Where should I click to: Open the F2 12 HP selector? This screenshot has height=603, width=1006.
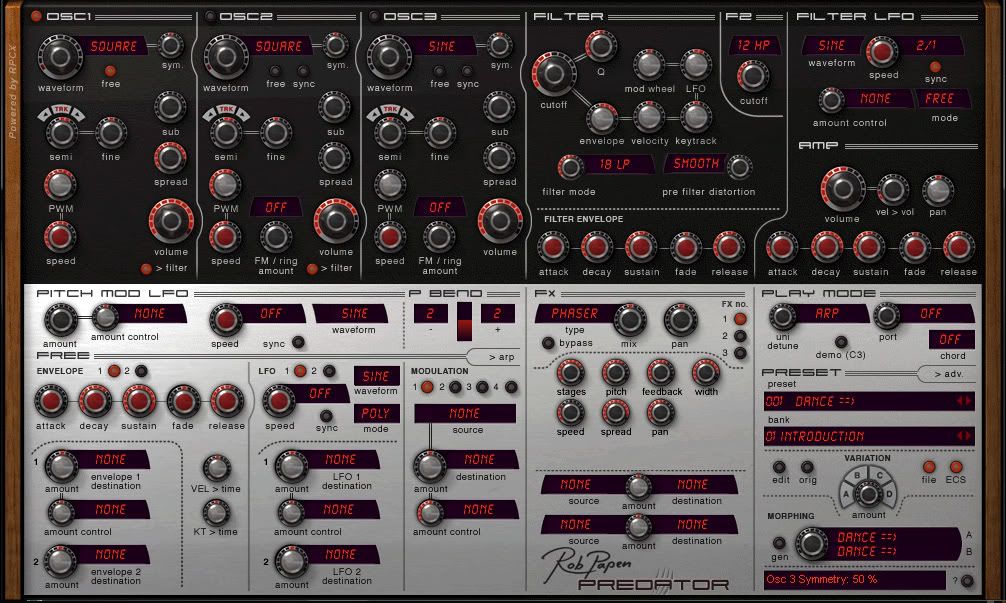coord(754,45)
